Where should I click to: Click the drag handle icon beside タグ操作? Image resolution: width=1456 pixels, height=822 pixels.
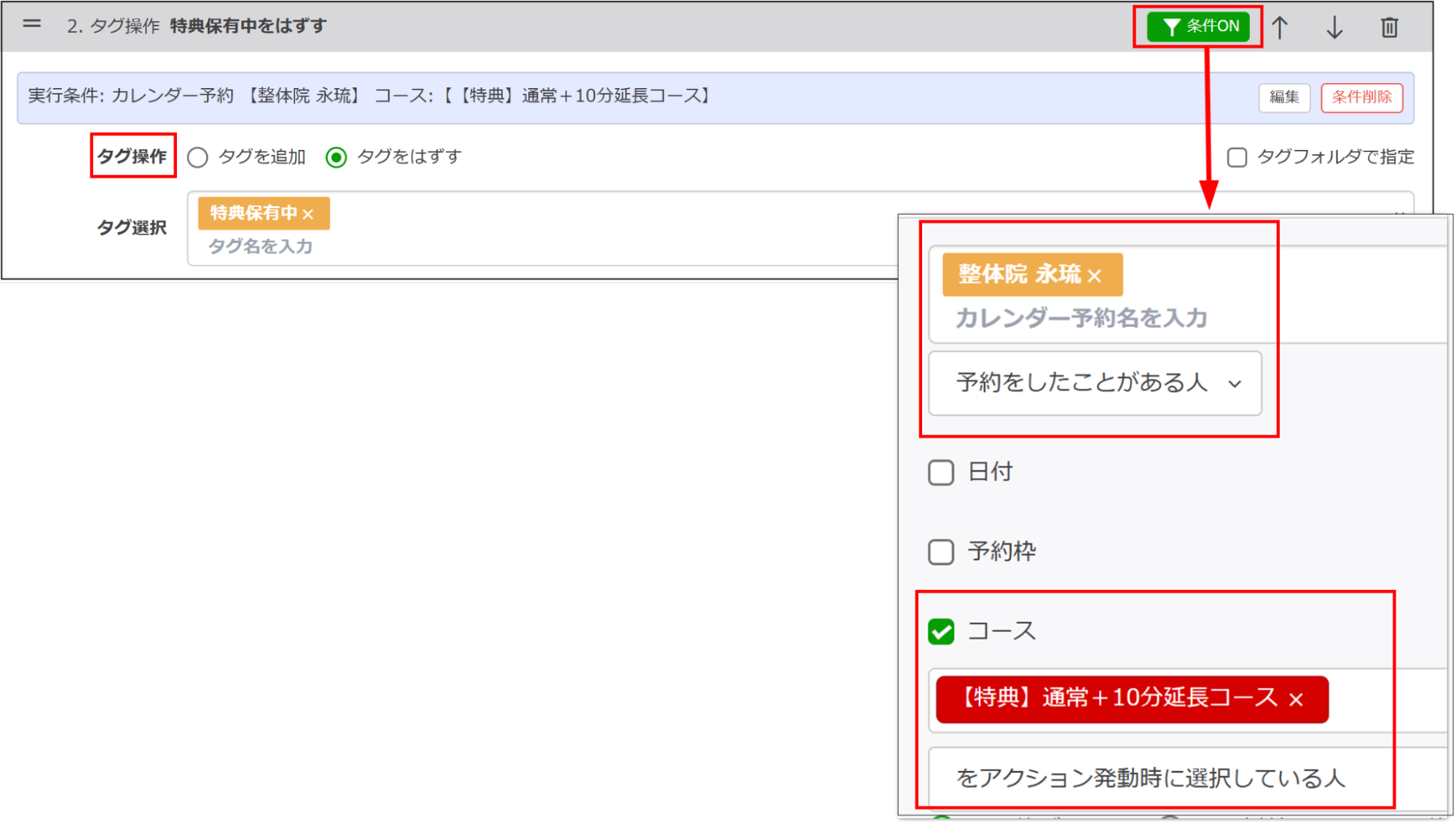pyautogui.click(x=31, y=24)
